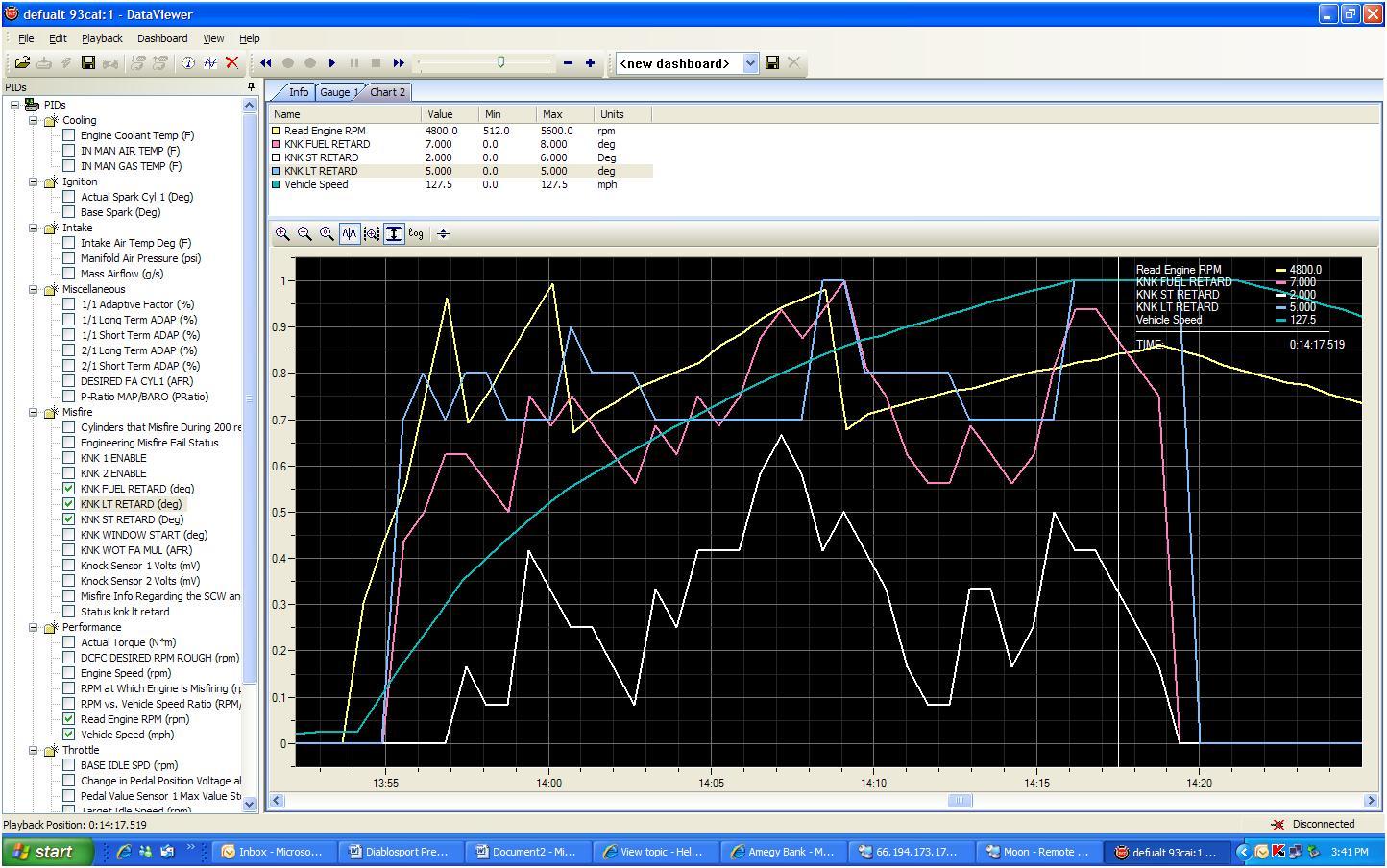Uncheck KNK FUEL RETARD PID
The width and height of the screenshot is (1387, 868).
coord(69,489)
